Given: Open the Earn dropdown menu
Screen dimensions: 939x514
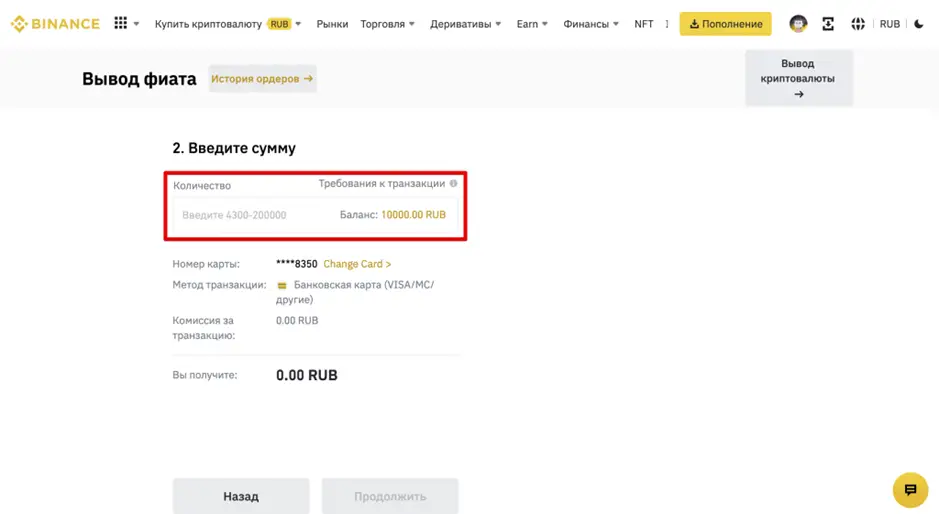Looking at the screenshot, I should coord(532,24).
